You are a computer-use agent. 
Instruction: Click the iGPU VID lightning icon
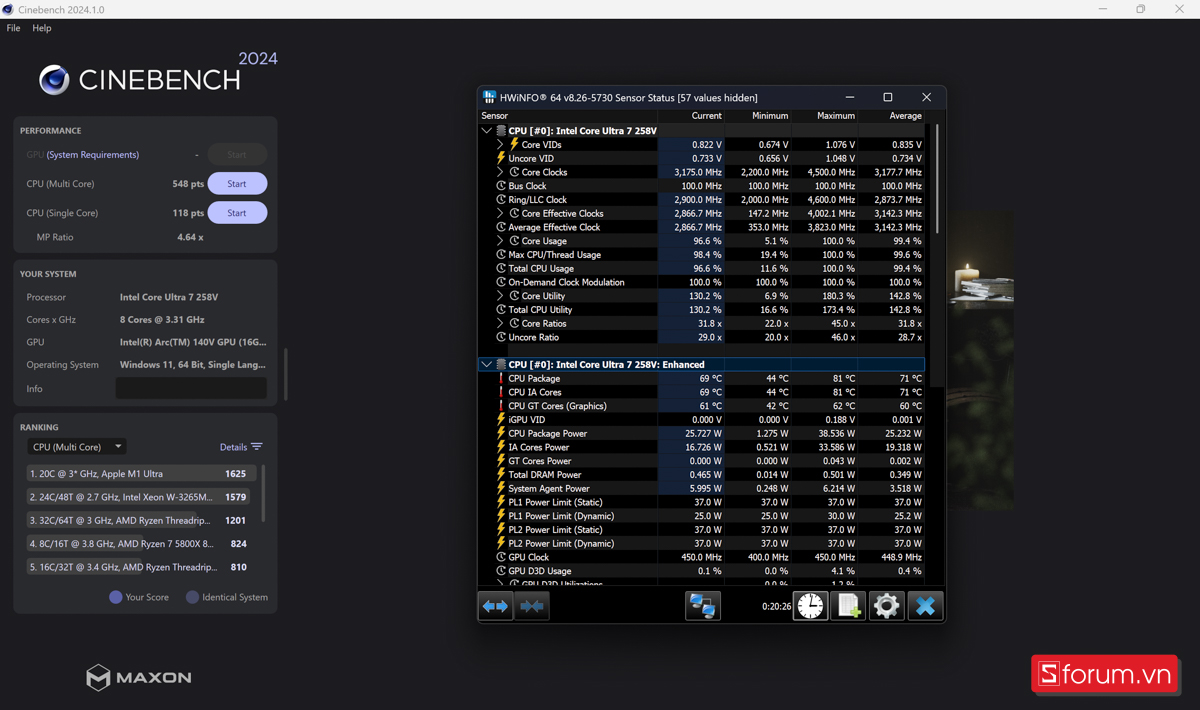click(x=501, y=419)
